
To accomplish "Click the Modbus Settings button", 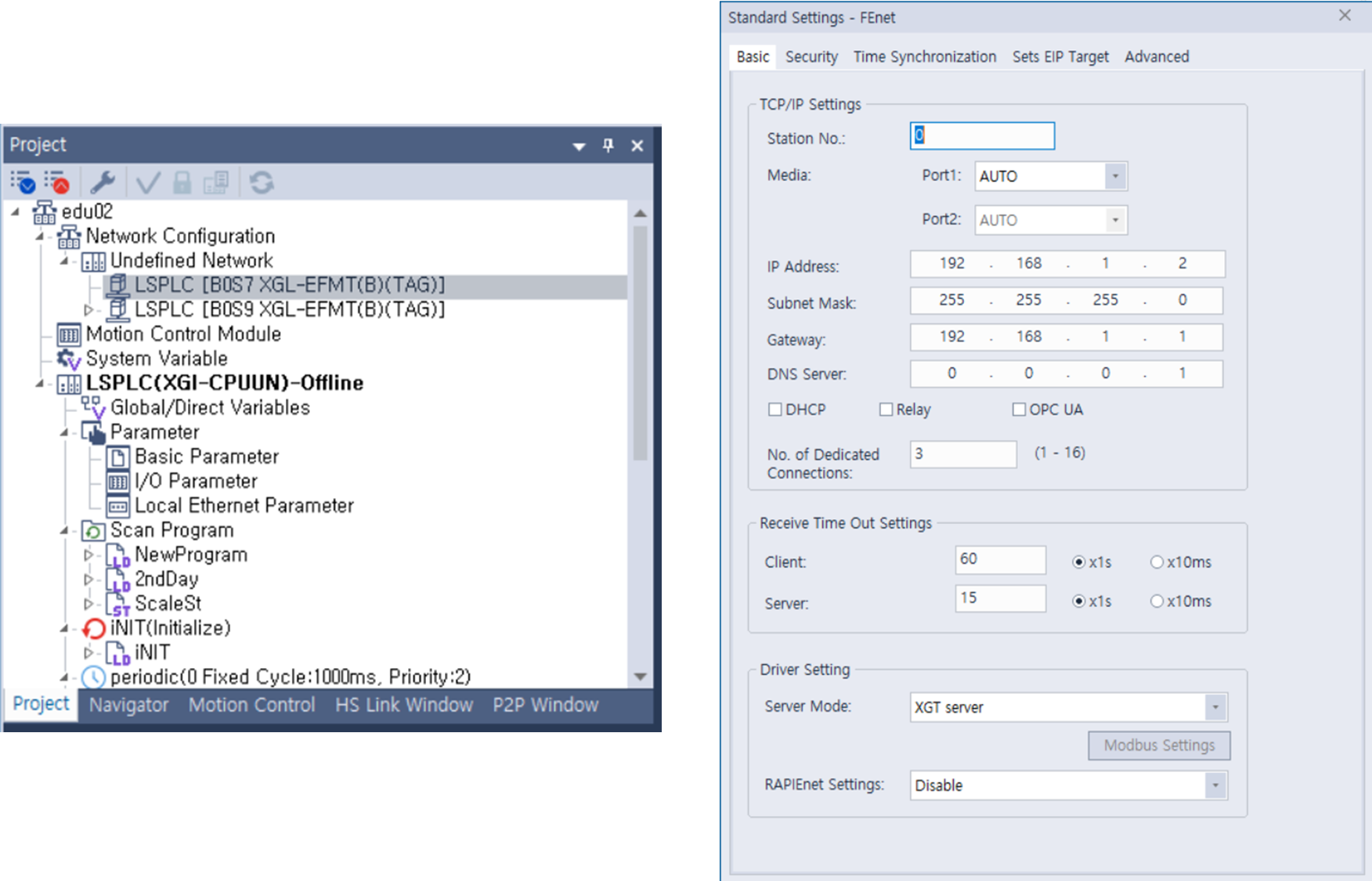I will (x=1158, y=745).
